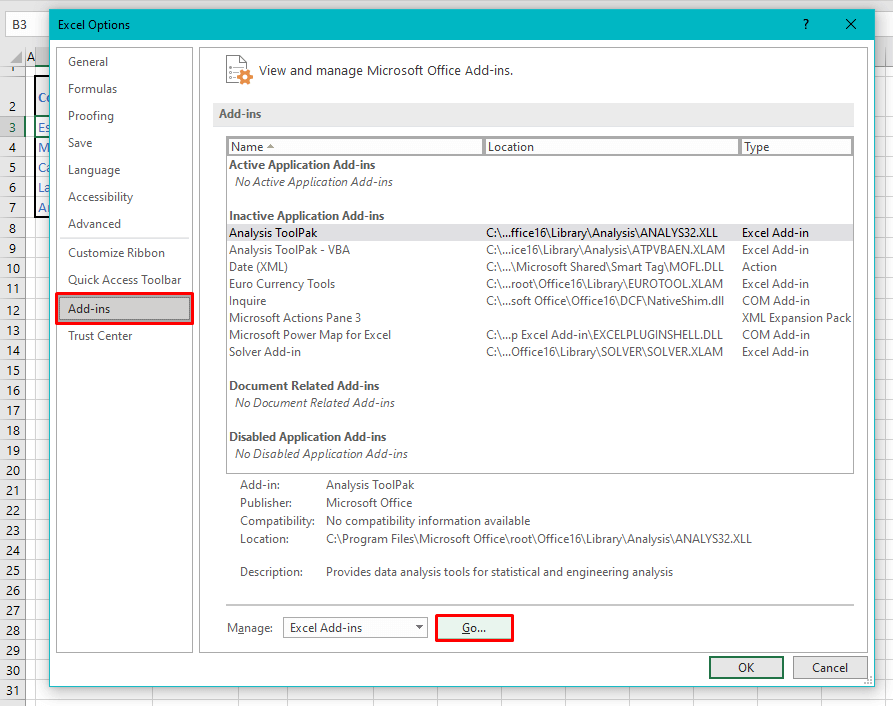Select the Proofing category
Image resolution: width=893 pixels, height=706 pixels.
pyautogui.click(x=89, y=115)
